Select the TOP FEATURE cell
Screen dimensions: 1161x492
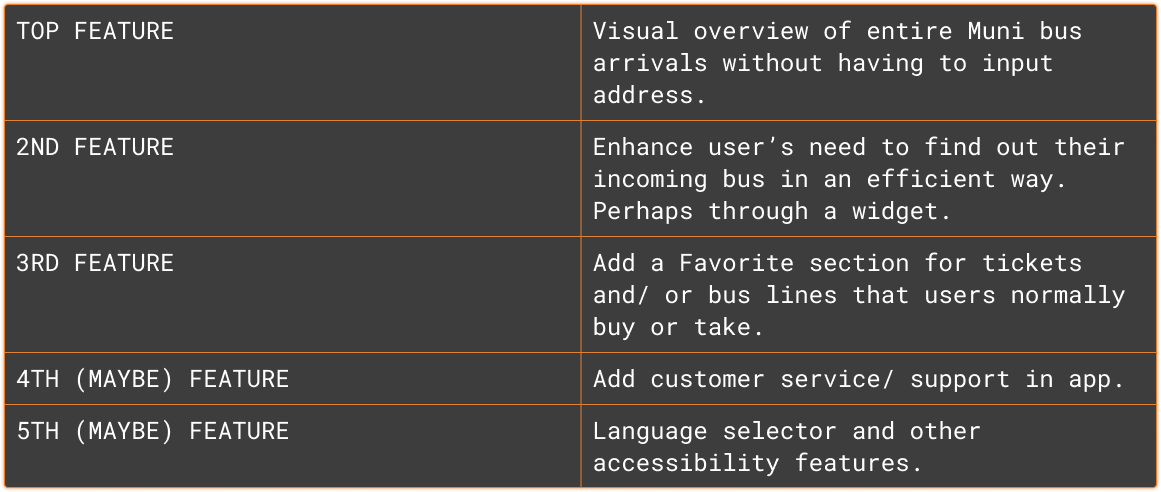click(292, 63)
